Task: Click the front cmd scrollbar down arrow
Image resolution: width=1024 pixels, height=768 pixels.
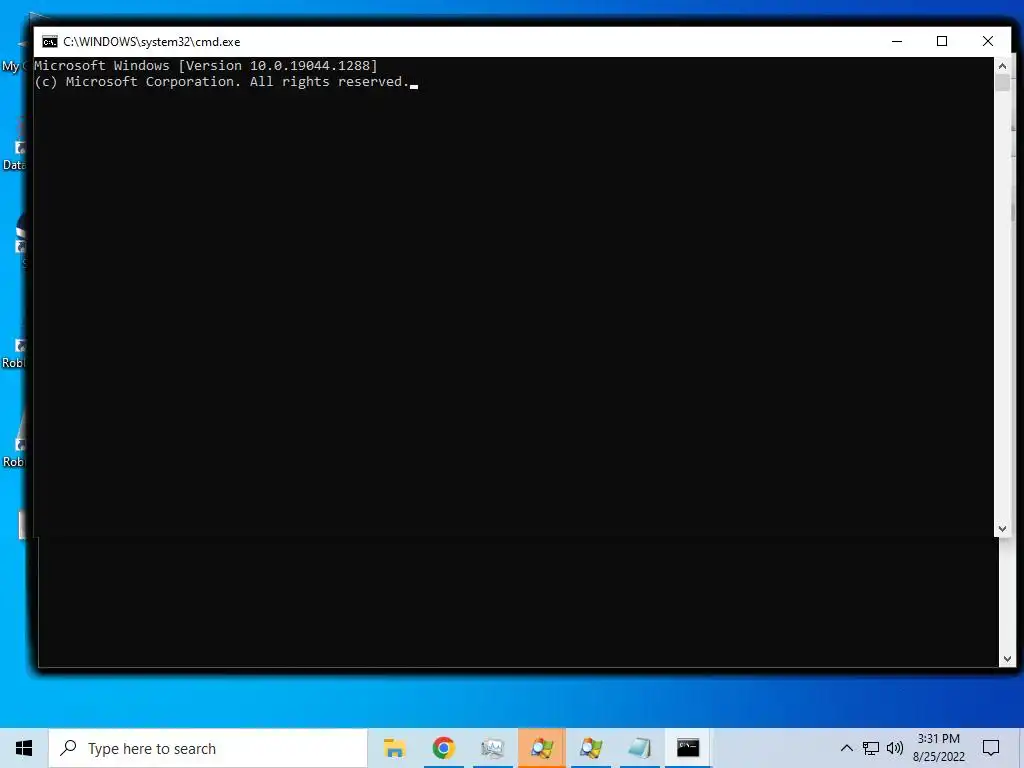Action: pyautogui.click(x=1002, y=529)
